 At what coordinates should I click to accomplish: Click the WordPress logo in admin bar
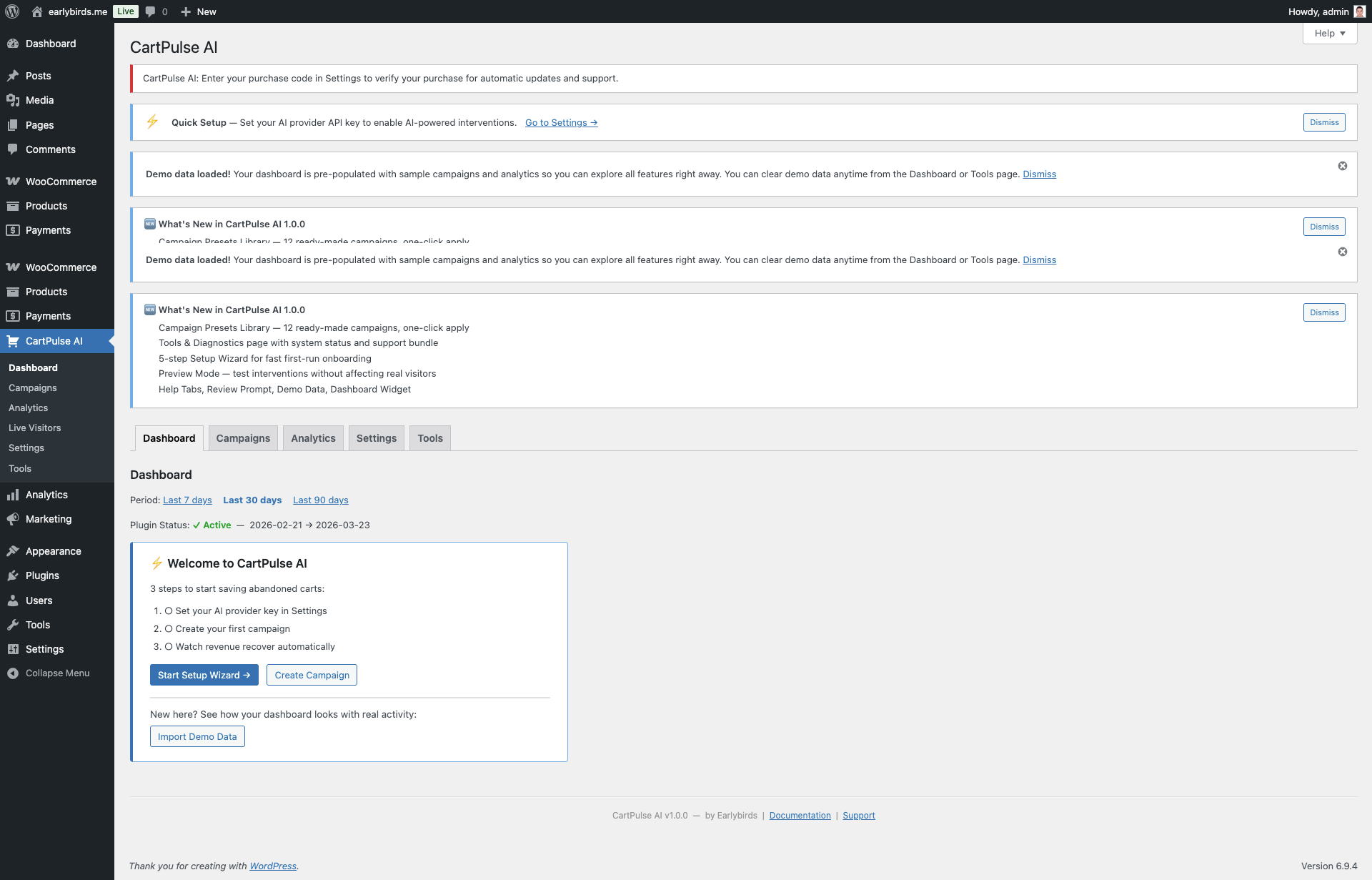click(x=11, y=11)
